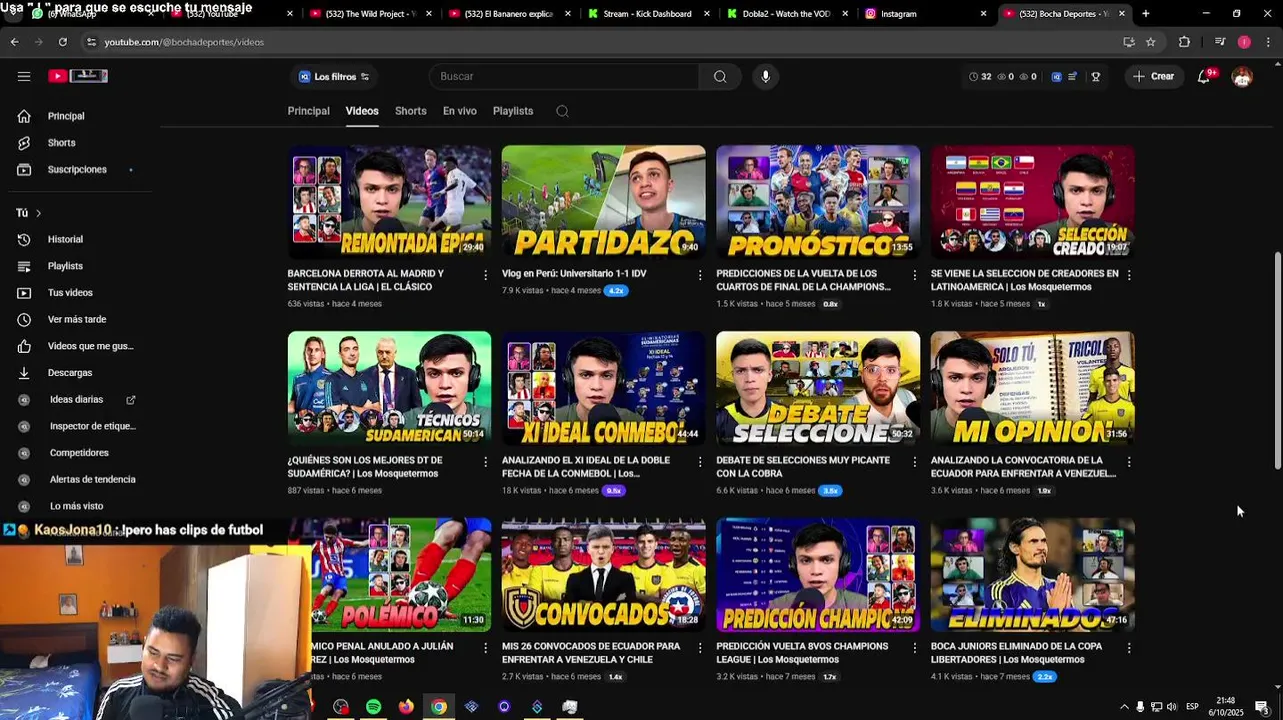Switch to the En vivo channel tab
The image size is (1283, 720).
tap(460, 111)
